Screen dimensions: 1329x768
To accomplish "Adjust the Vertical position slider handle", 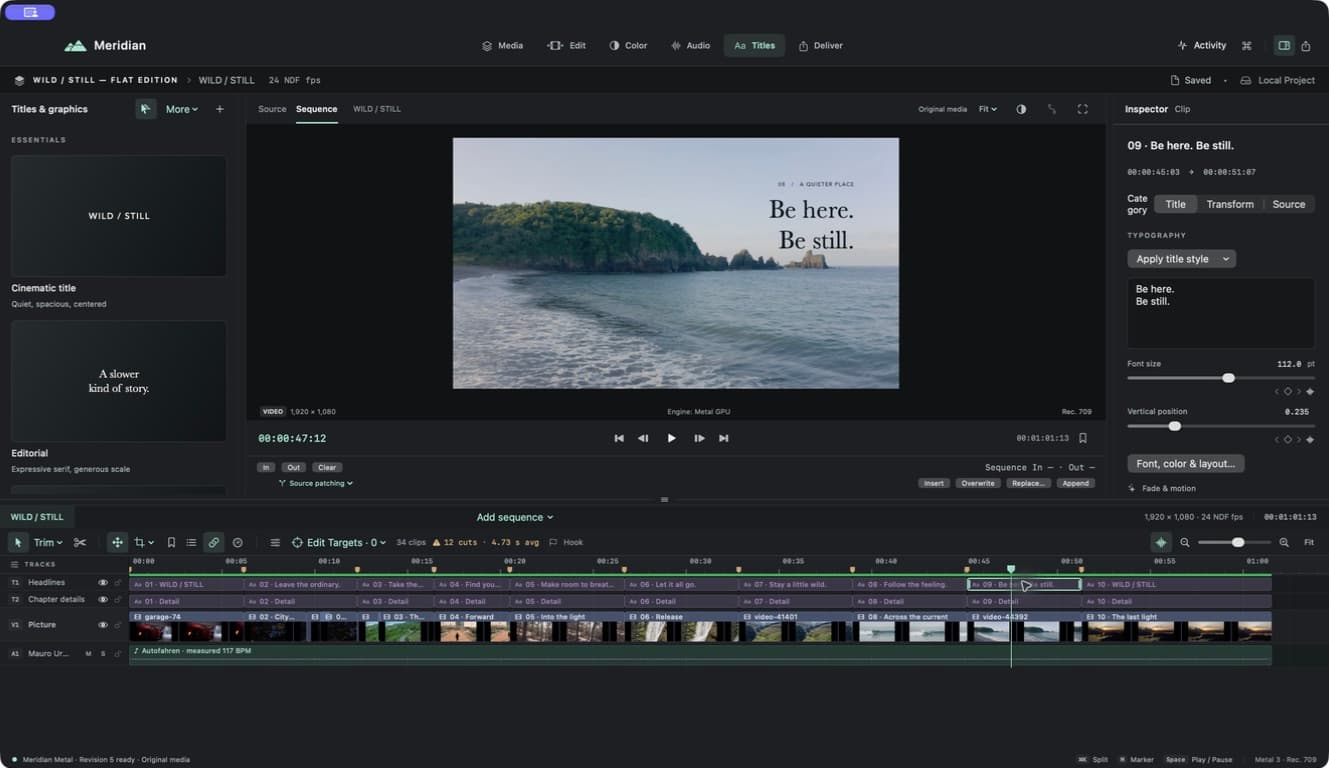I will coord(1175,426).
